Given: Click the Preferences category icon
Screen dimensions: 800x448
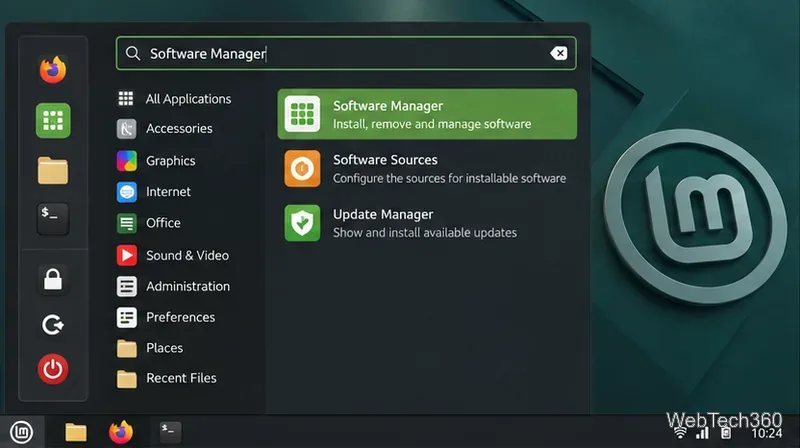Looking at the screenshot, I should pos(127,317).
